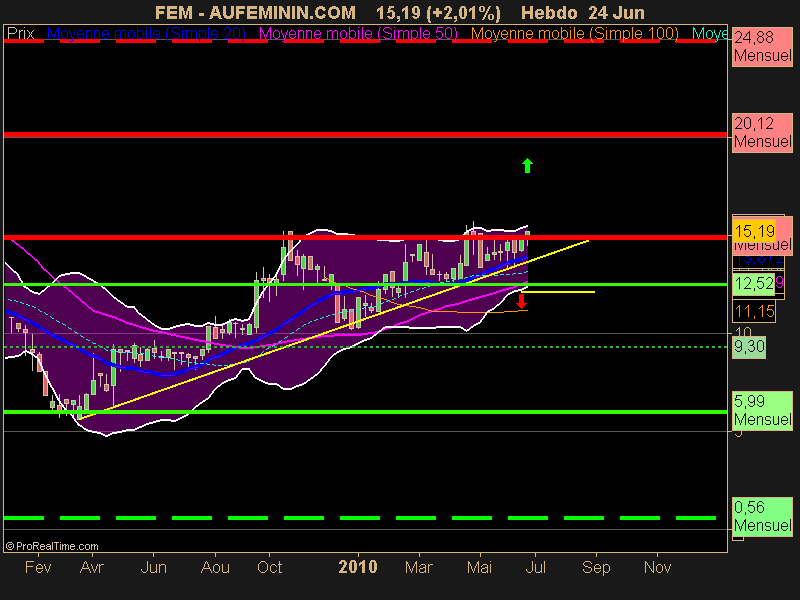Click the Hebdo timeframe label
The image size is (800, 600).
click(x=549, y=13)
